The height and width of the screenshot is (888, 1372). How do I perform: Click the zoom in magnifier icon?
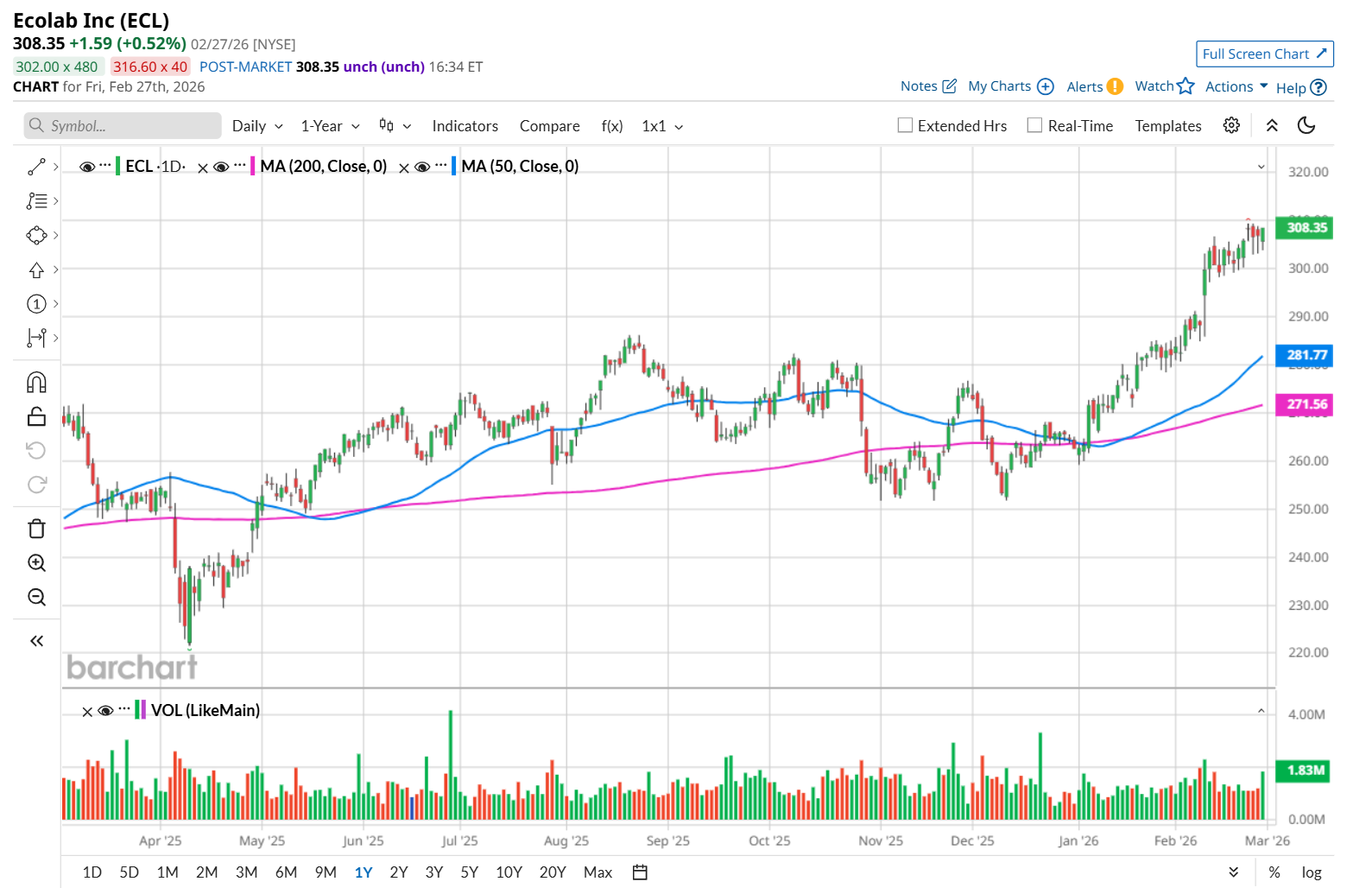pyautogui.click(x=36, y=563)
